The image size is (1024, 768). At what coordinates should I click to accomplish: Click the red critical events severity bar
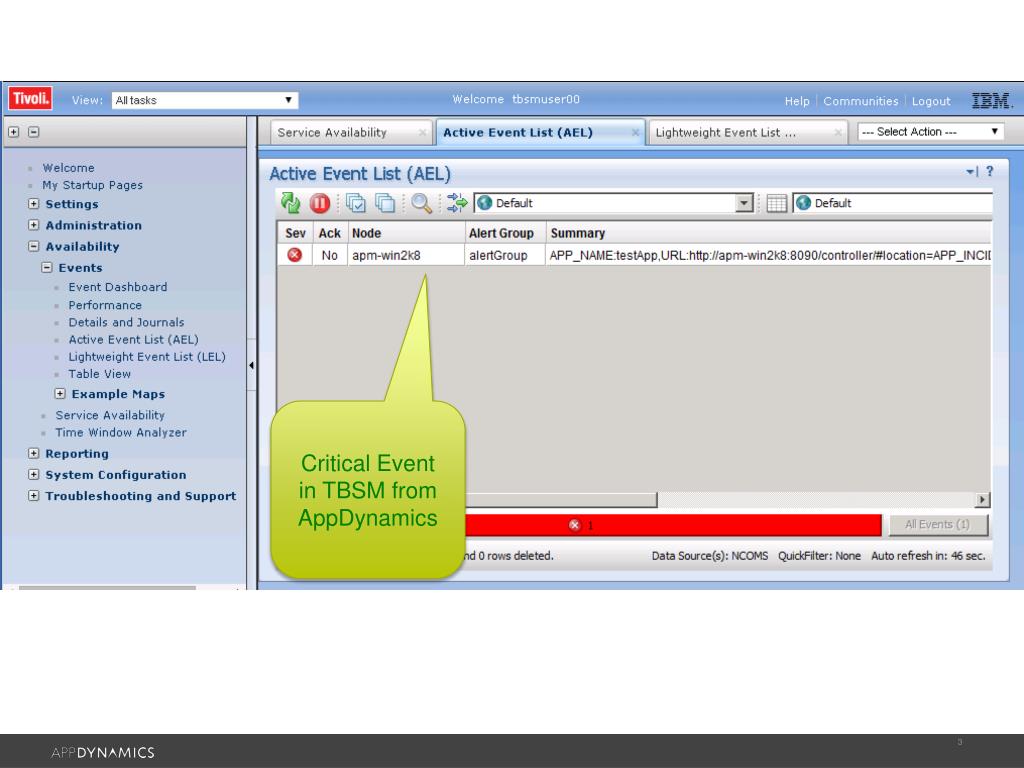pos(673,525)
